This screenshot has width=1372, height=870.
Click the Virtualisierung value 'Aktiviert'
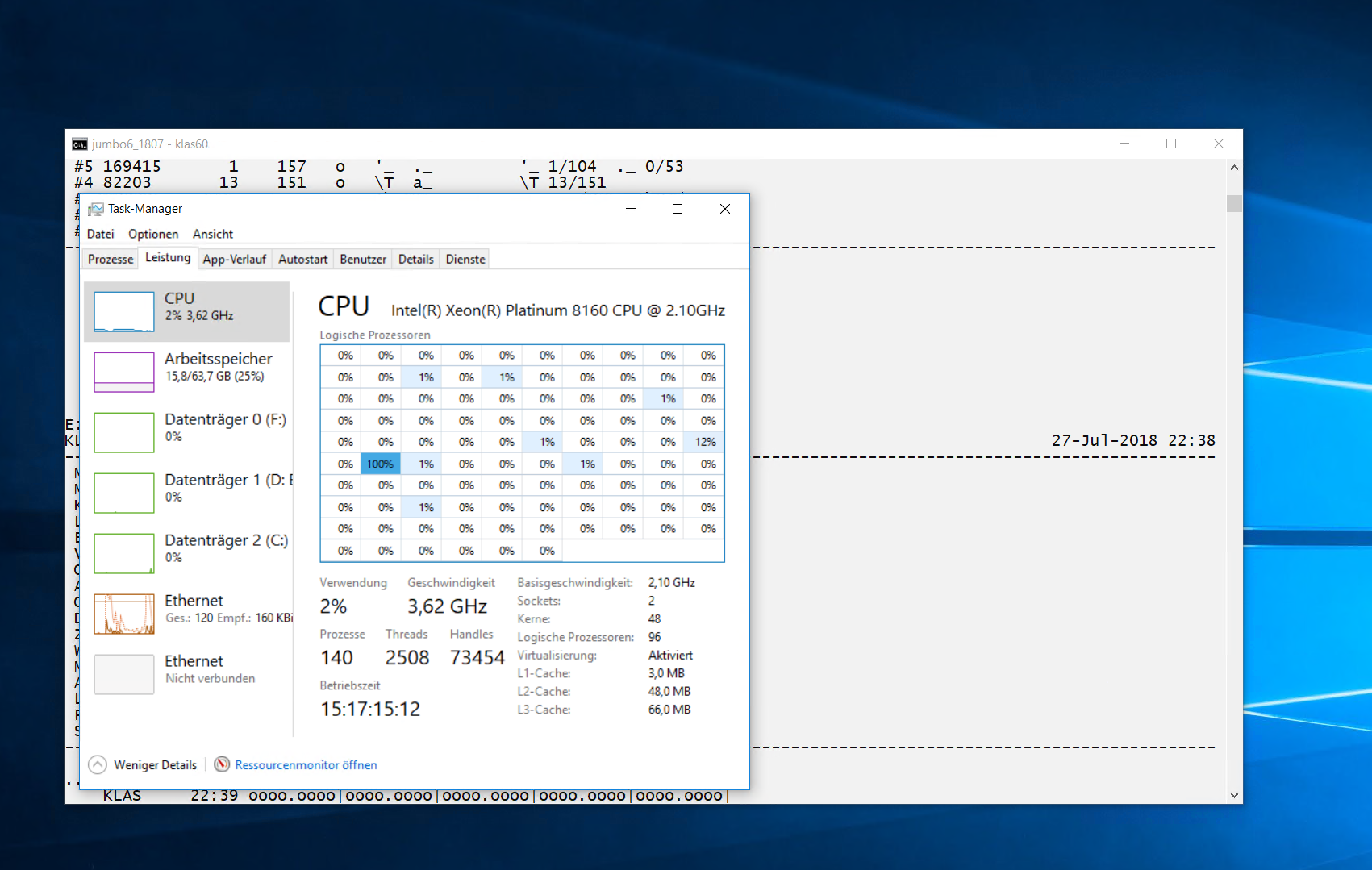point(670,656)
